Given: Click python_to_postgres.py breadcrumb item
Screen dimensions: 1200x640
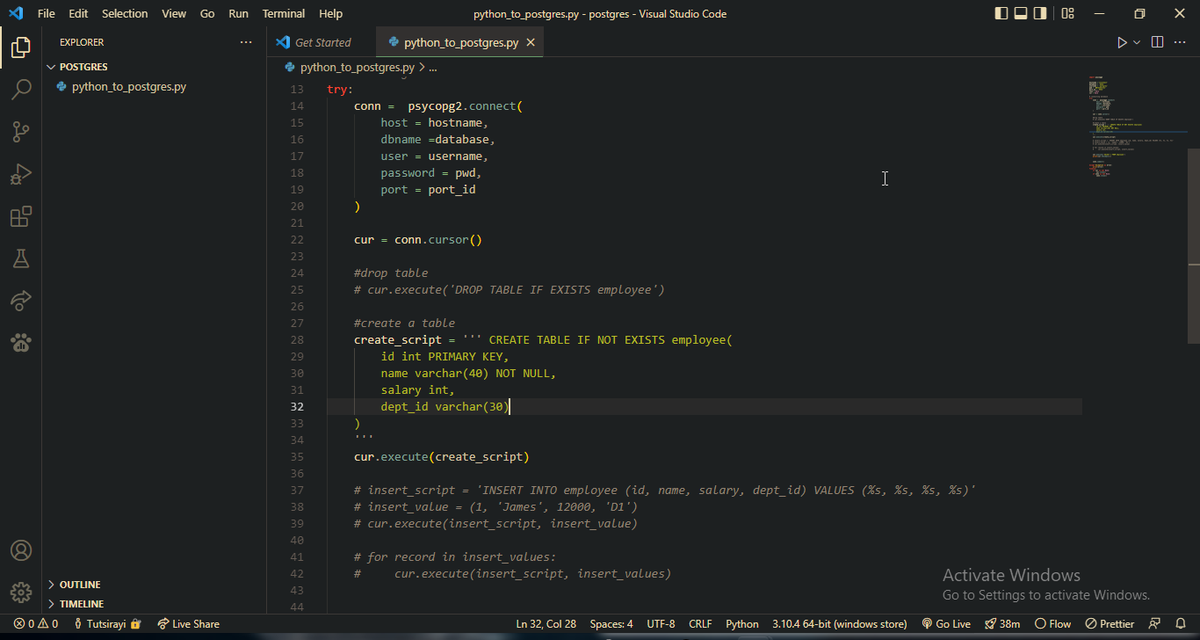Looking at the screenshot, I should click(357, 67).
